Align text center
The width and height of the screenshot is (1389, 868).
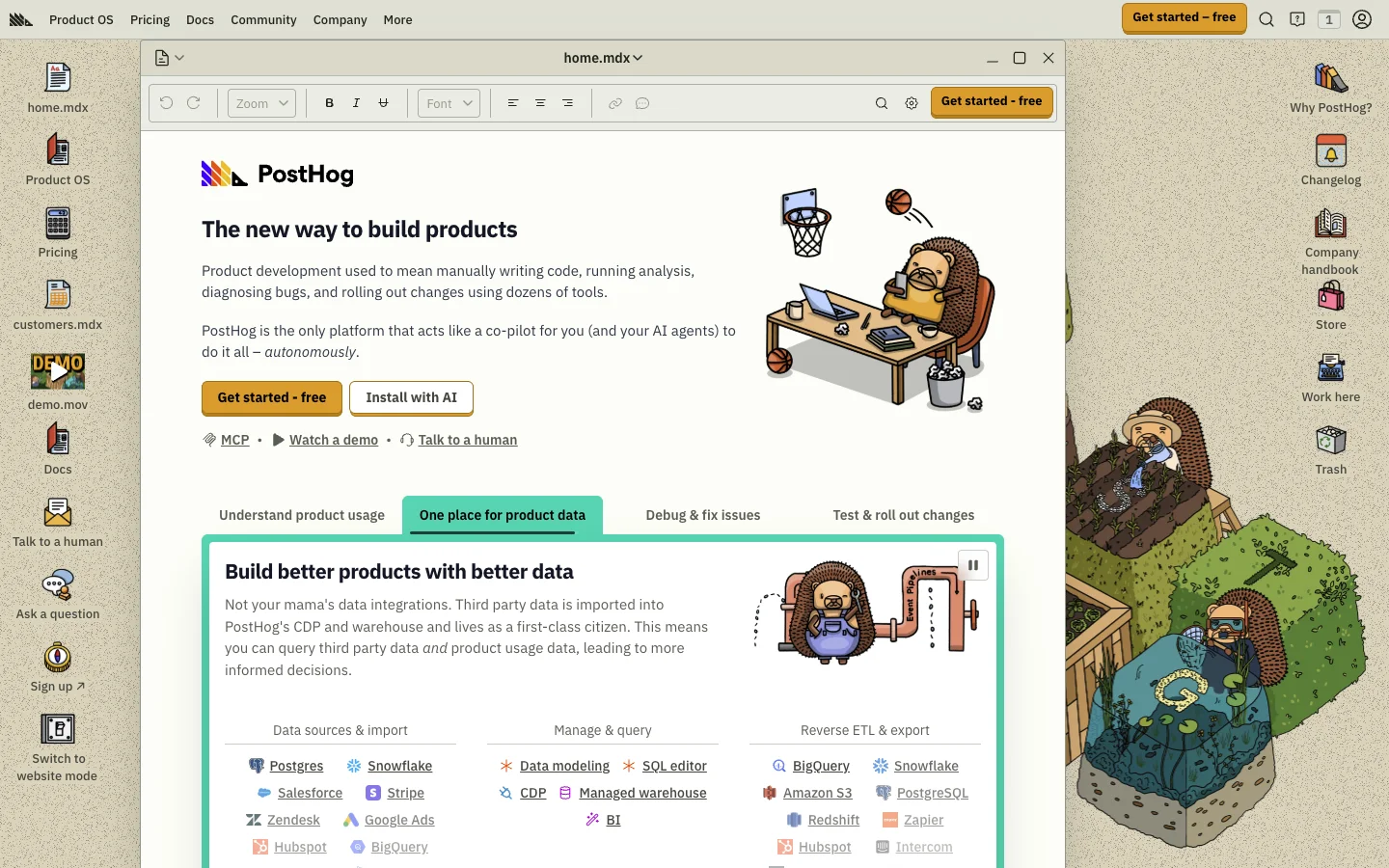(x=540, y=103)
